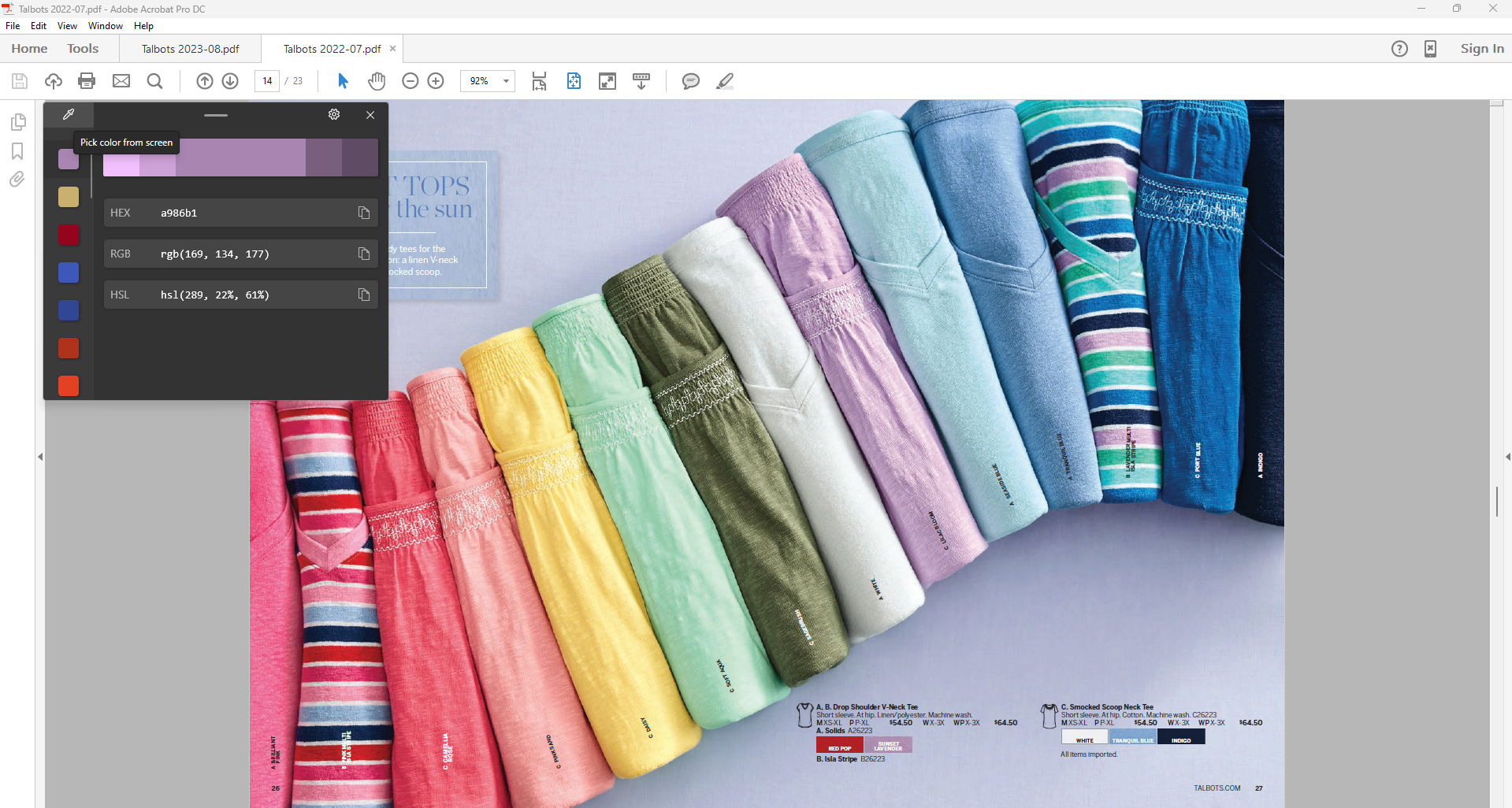Open the Bookmarks panel in sidebar
This screenshot has width=1512, height=808.
(x=17, y=151)
